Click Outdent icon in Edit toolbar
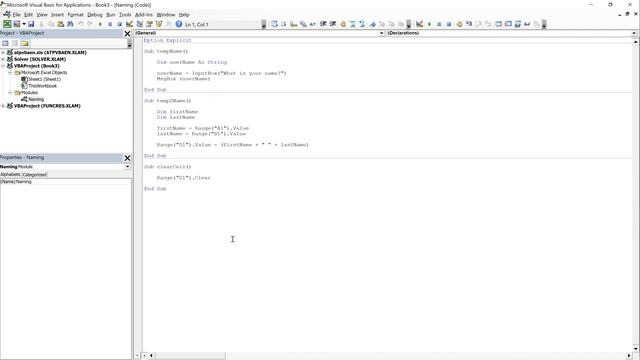The width and height of the screenshot is (640, 360). coord(333,24)
